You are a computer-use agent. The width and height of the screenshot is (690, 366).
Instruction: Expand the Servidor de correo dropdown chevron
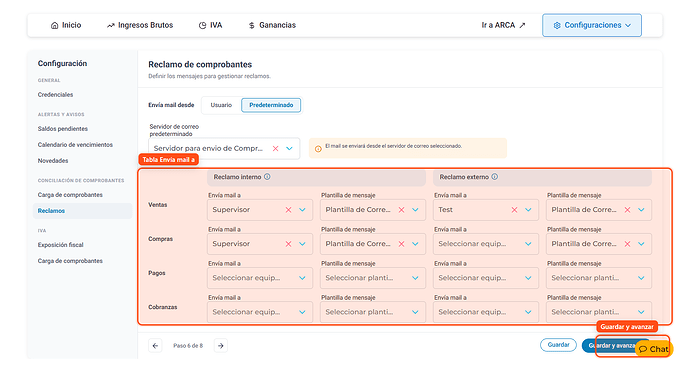coord(290,149)
